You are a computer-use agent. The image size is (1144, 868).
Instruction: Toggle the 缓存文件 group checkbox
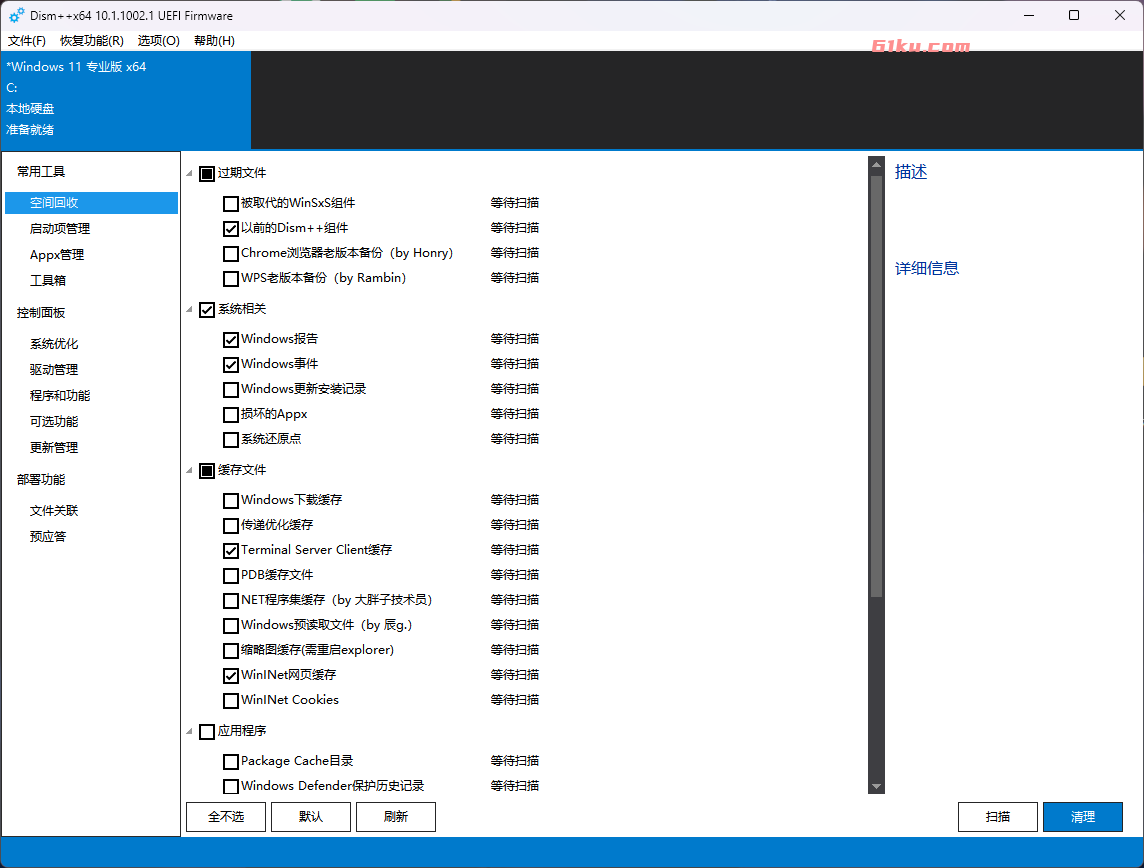(207, 470)
